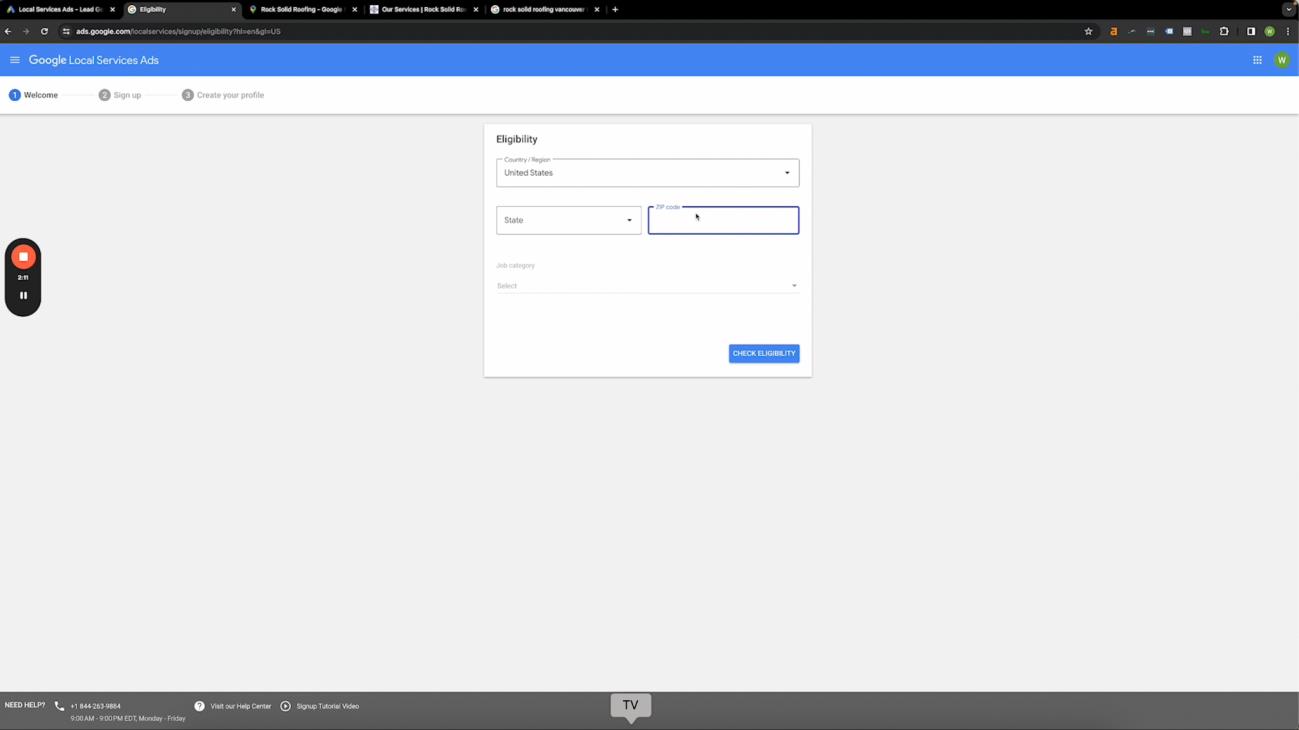Reload the current page

(44, 31)
